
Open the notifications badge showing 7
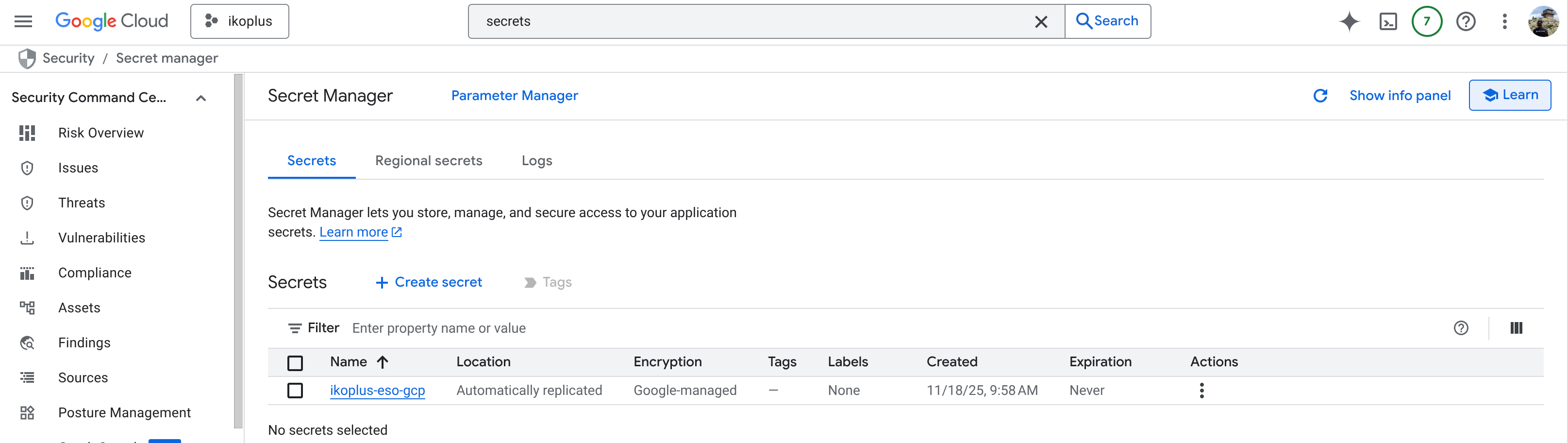point(1427,21)
